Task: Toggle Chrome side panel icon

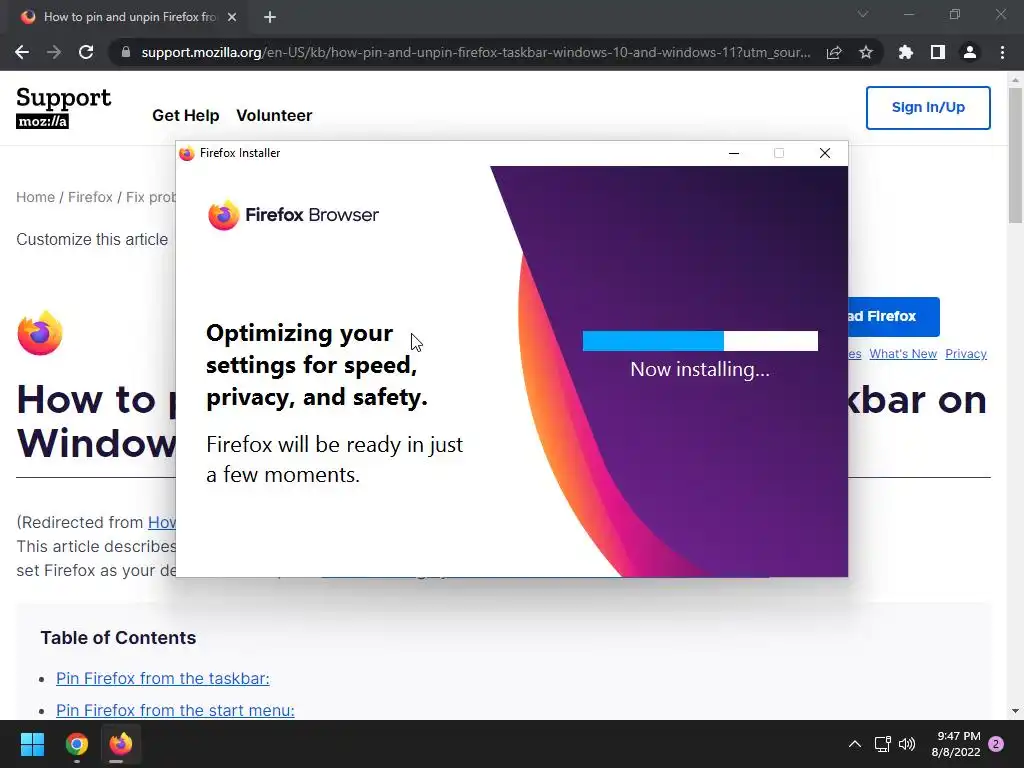Action: pyautogui.click(x=938, y=52)
